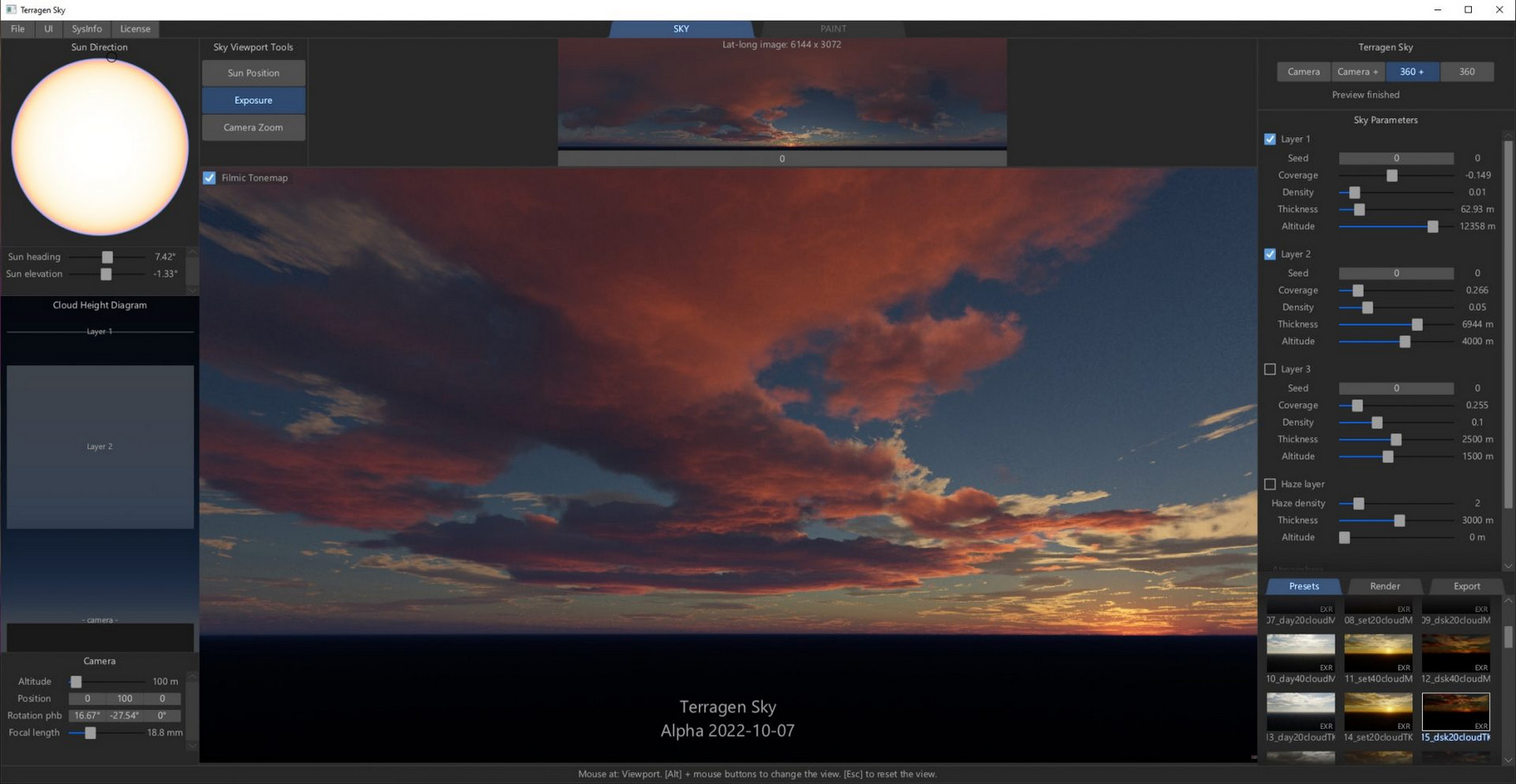Click the lat-long sky preview image
Screen dimensions: 1516x784
click(782, 93)
